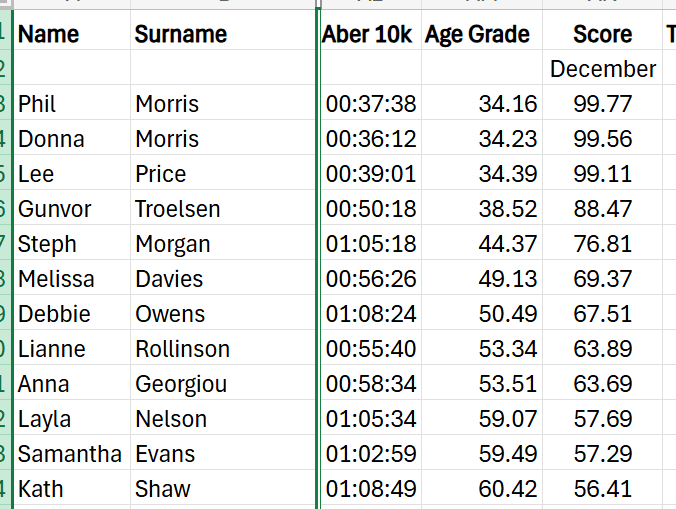This screenshot has width=676, height=509.
Task: Click the score cell 99.77
Action: (602, 104)
